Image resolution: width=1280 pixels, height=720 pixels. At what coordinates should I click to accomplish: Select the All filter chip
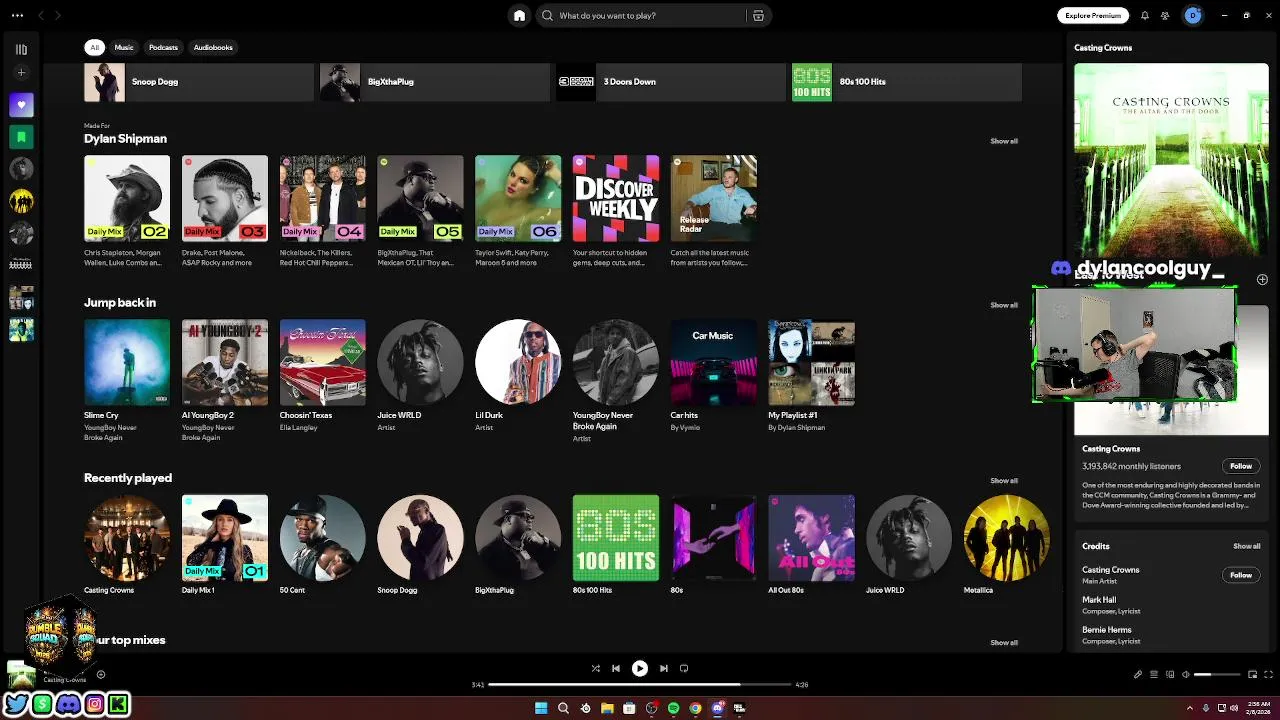point(95,47)
